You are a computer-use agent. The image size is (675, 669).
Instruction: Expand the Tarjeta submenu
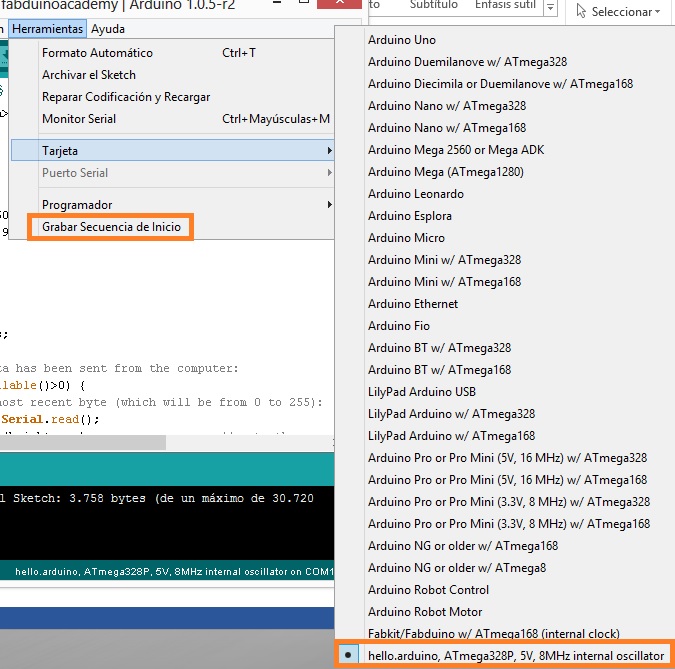coord(172,150)
